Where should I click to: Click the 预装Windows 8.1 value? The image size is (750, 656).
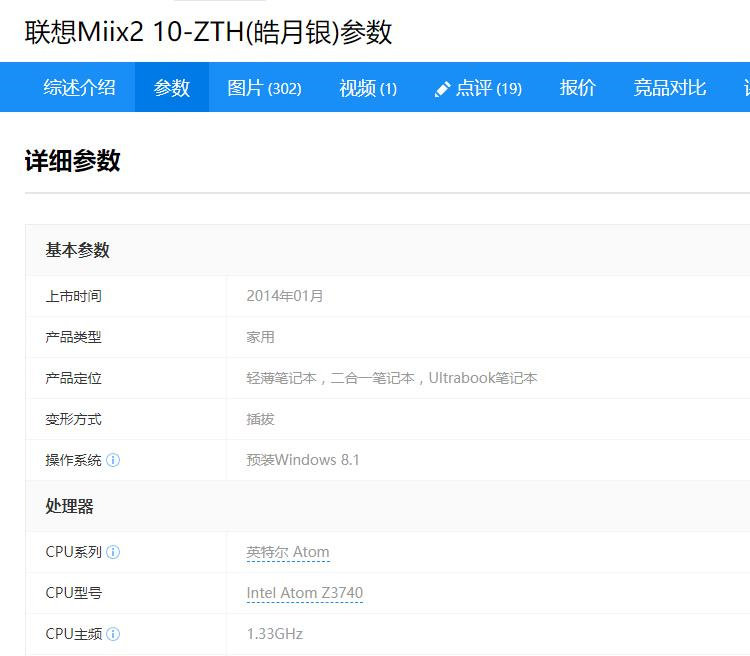click(x=303, y=460)
